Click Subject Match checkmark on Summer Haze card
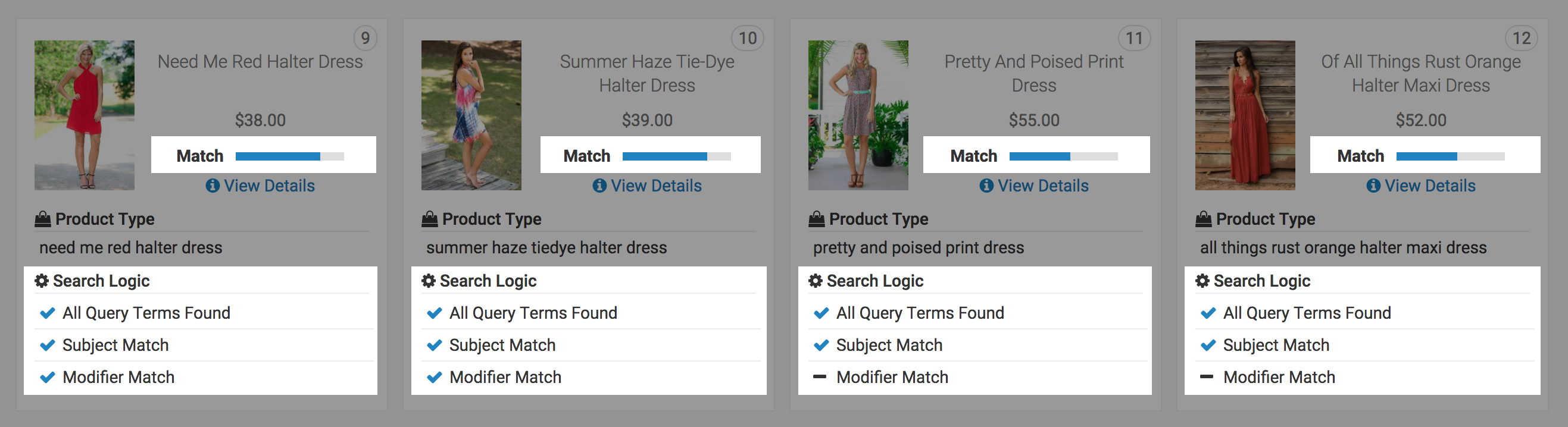The image size is (1568, 427). pyautogui.click(x=434, y=346)
